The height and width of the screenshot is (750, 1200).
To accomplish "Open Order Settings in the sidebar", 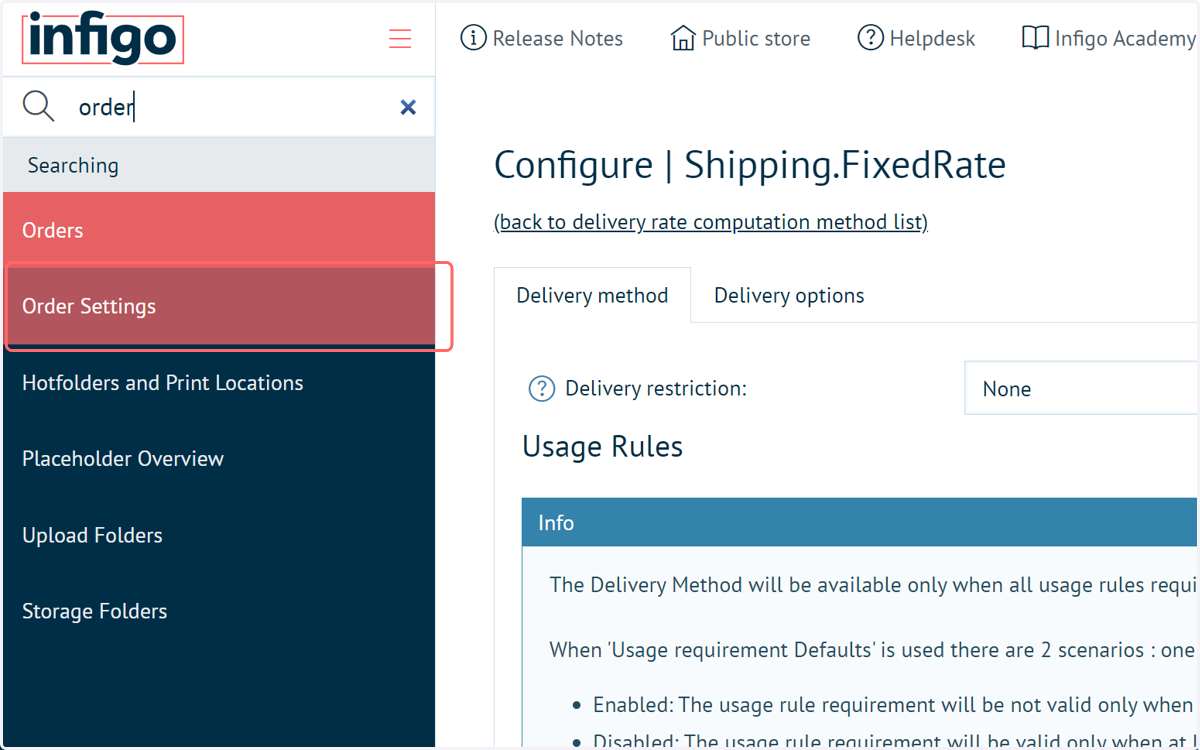I will pos(219,306).
